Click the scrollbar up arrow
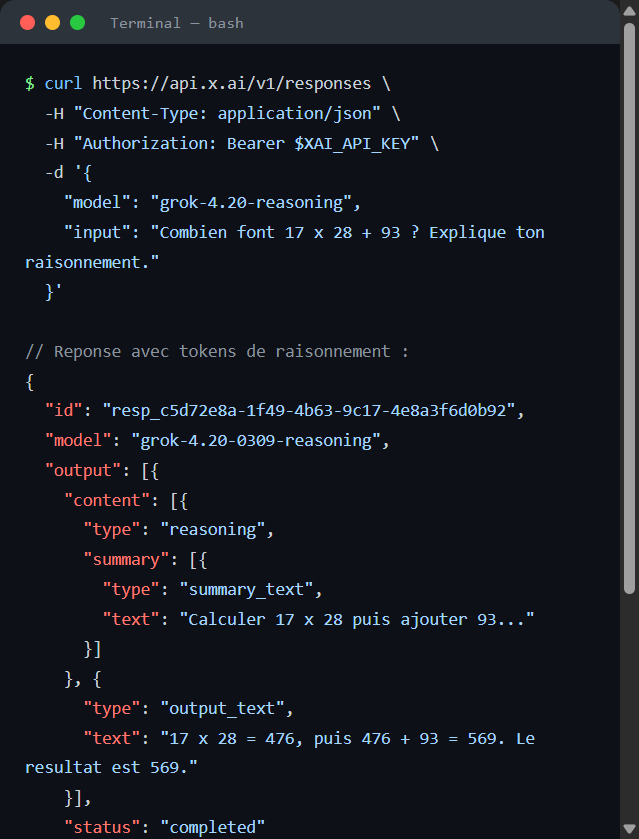This screenshot has width=639, height=839. 629,11
